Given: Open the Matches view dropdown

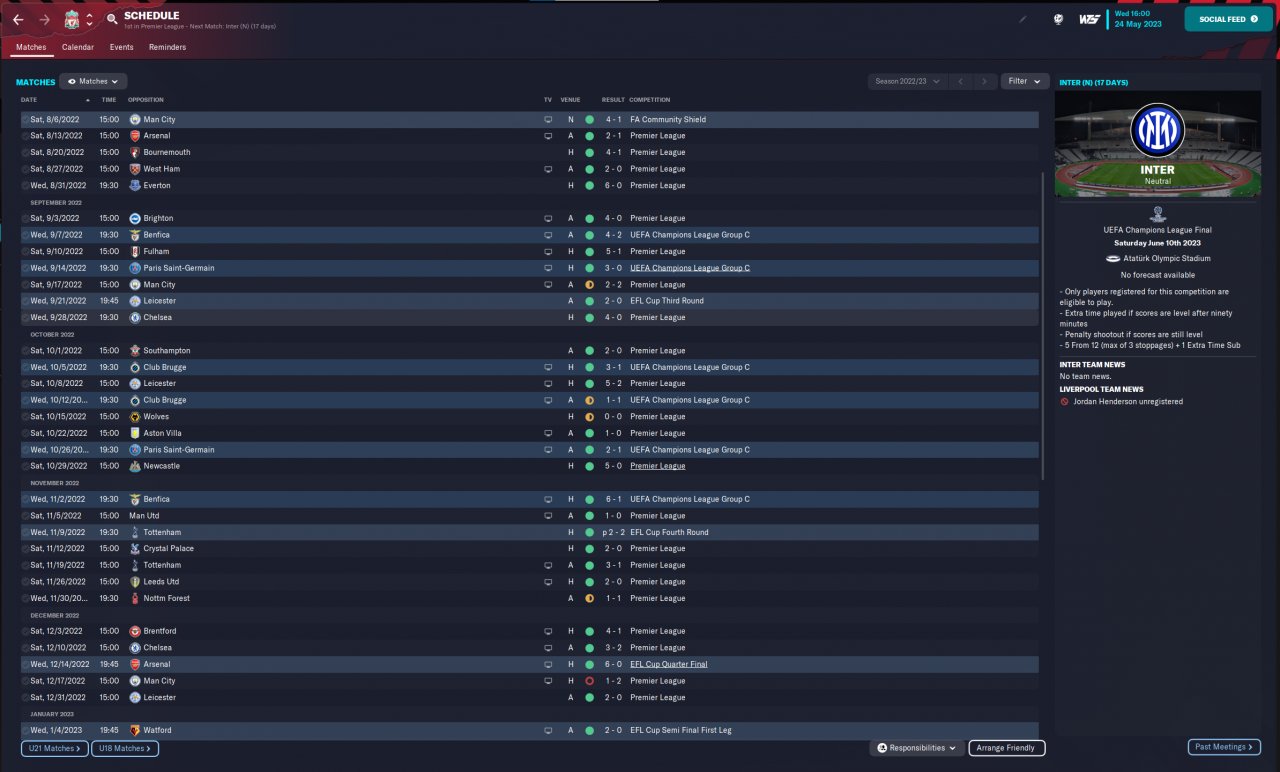Looking at the screenshot, I should pyautogui.click(x=93, y=81).
